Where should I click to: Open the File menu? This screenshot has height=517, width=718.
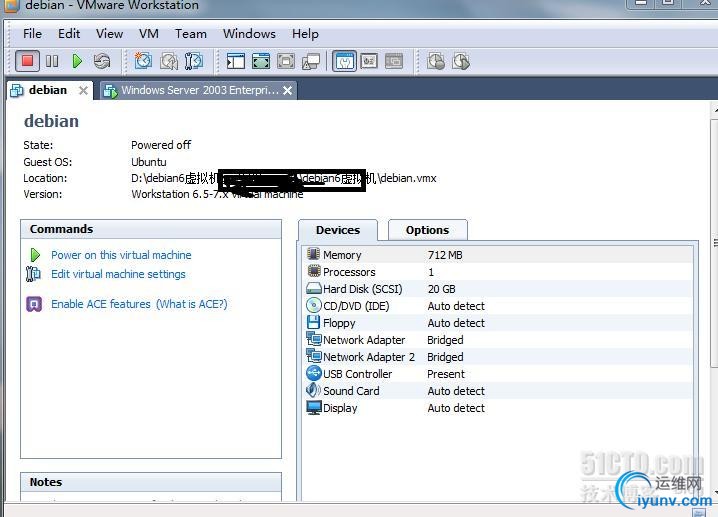coord(33,34)
